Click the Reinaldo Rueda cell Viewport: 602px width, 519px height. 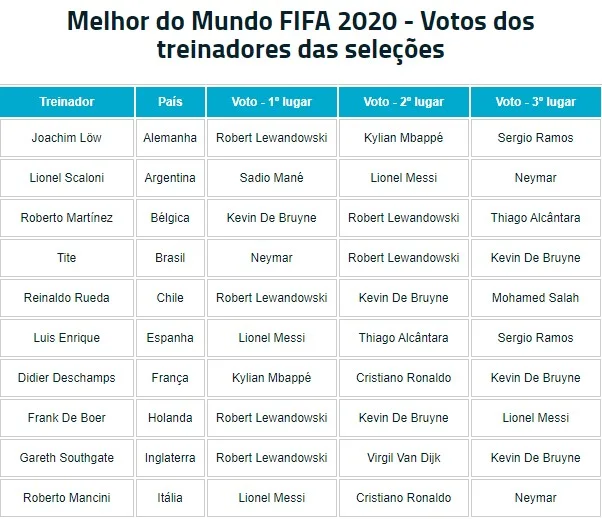pyautogui.click(x=67, y=298)
